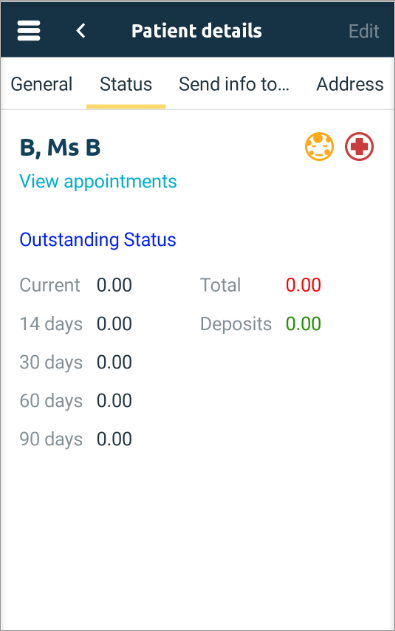The height and width of the screenshot is (631, 395).
Task: Open the hamburger menu
Action: pyautogui.click(x=29, y=31)
